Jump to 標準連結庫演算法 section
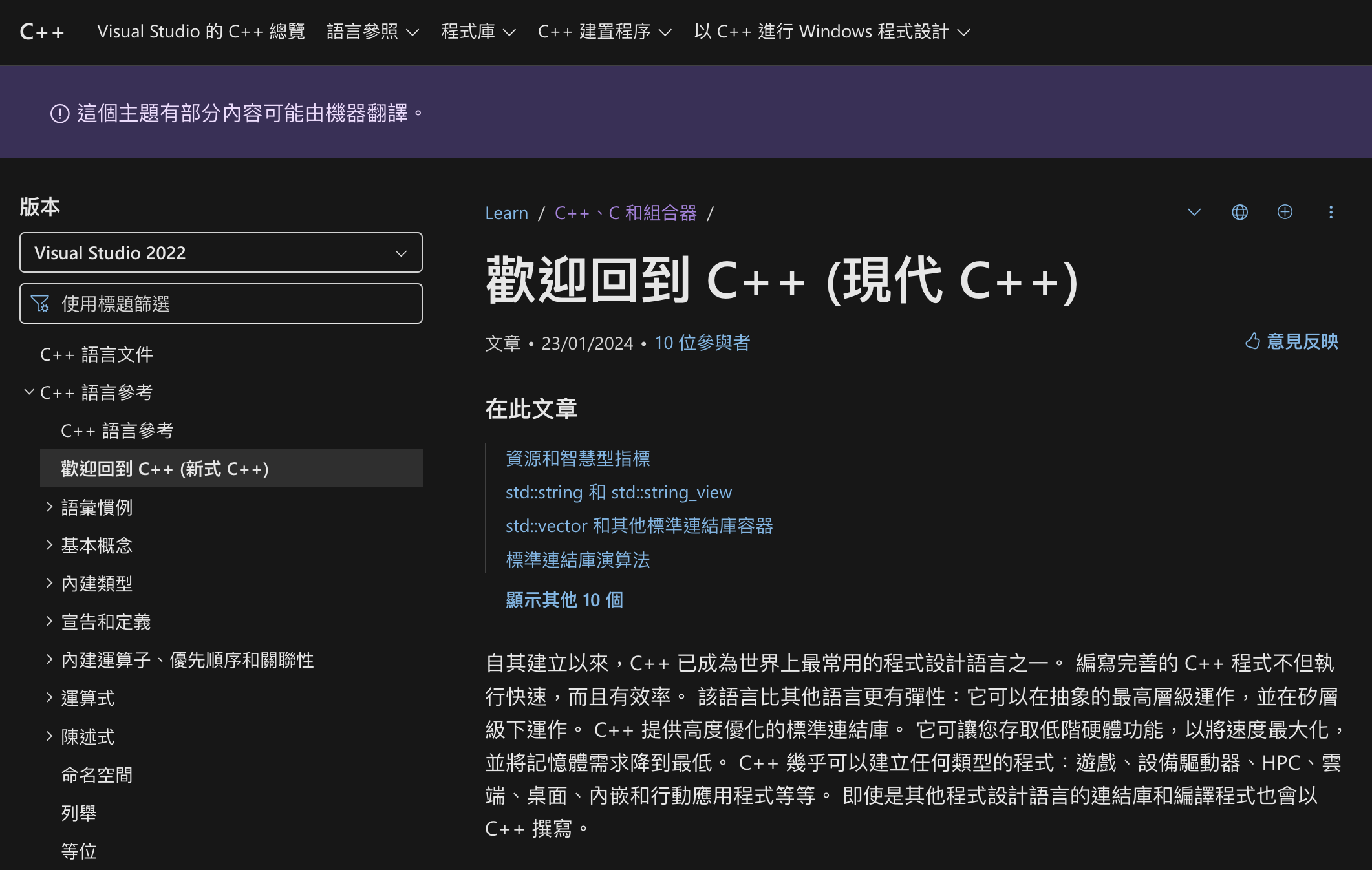The height and width of the screenshot is (870, 1372). pyautogui.click(x=578, y=560)
